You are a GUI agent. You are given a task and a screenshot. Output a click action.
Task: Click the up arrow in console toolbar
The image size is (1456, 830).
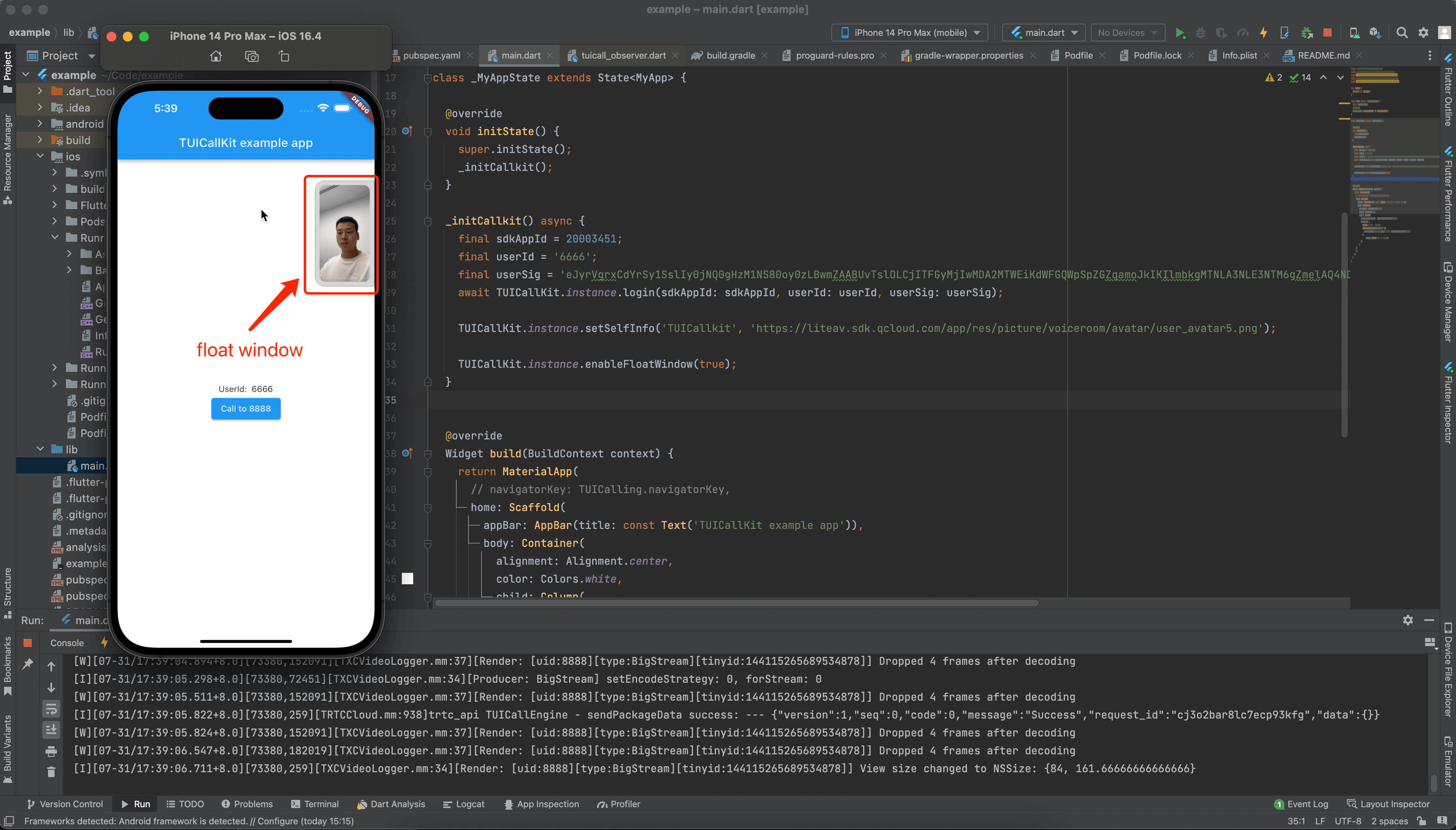point(51,666)
